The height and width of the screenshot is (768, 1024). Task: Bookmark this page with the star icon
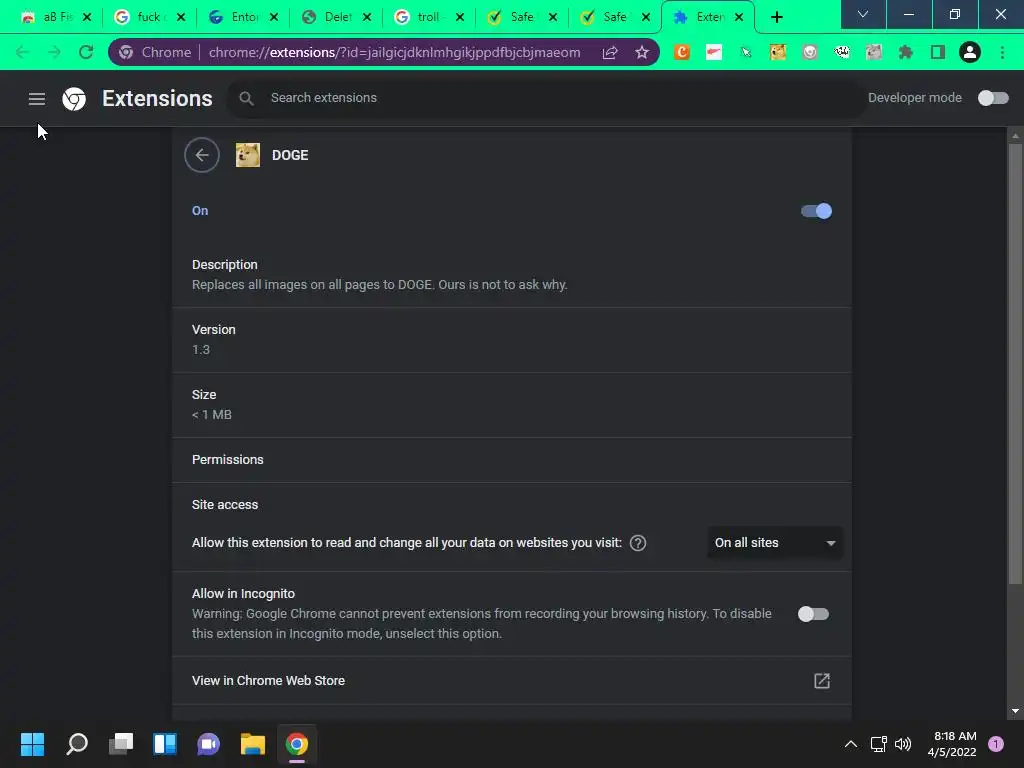pyautogui.click(x=642, y=52)
